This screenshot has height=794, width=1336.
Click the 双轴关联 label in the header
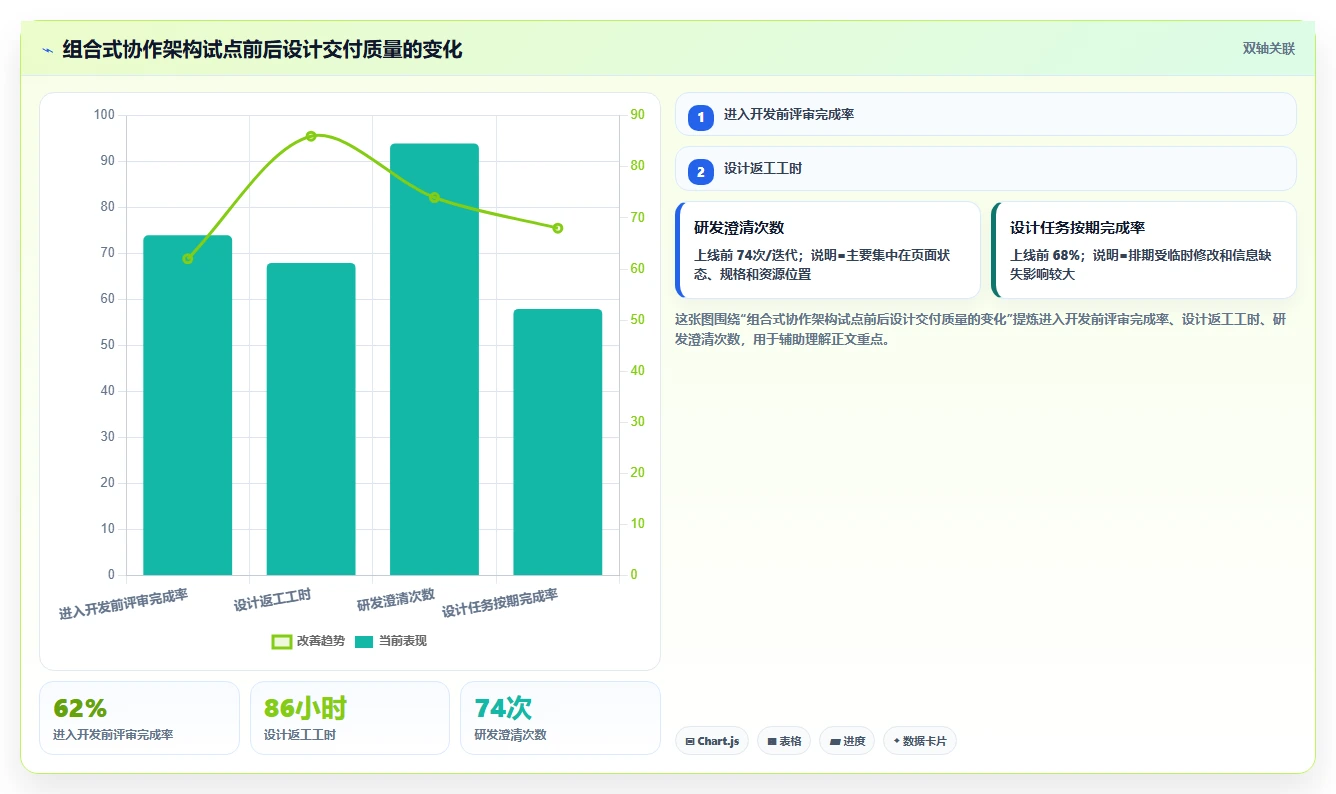click(x=1268, y=48)
